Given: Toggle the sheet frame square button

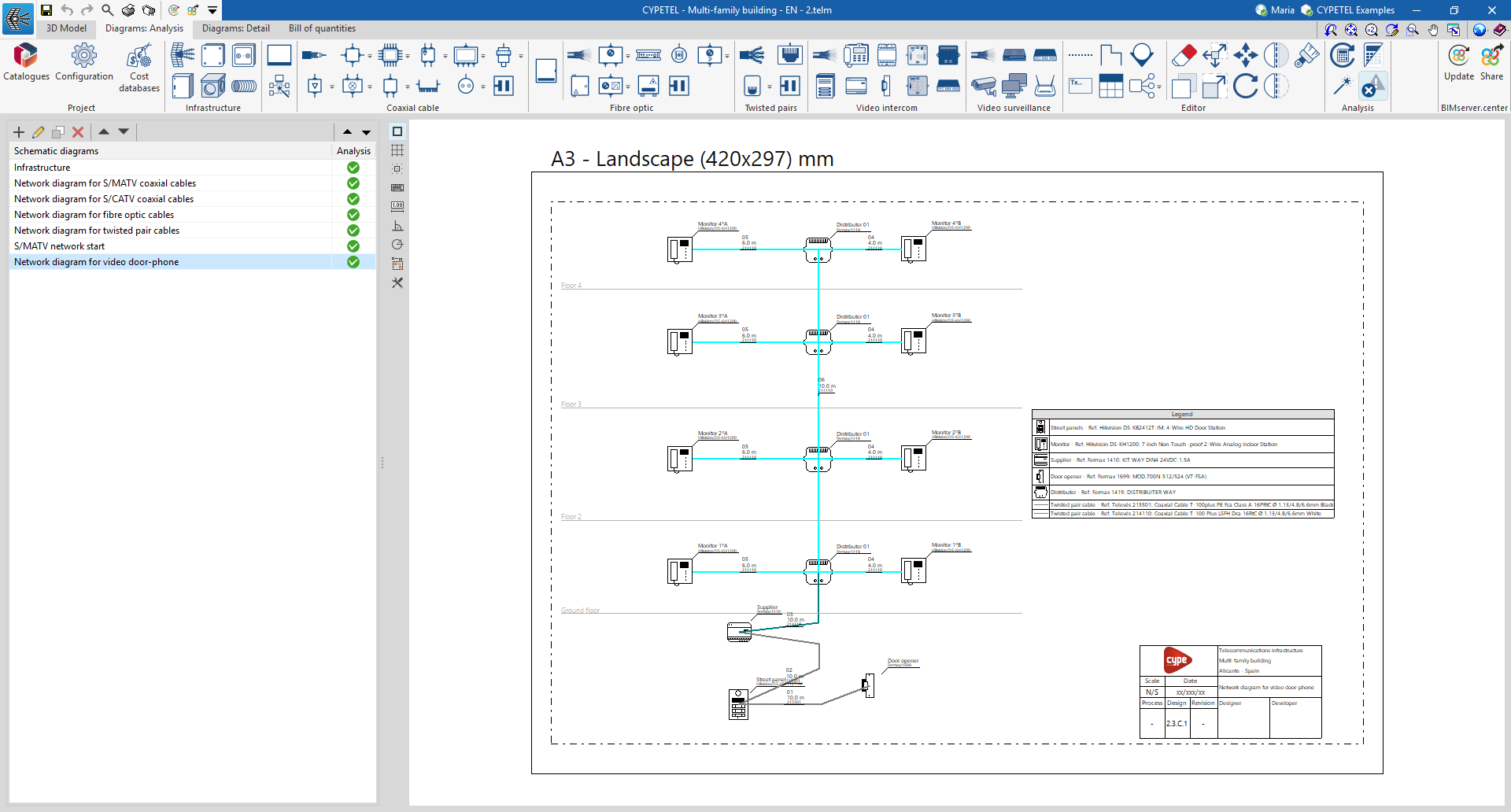Looking at the screenshot, I should [397, 131].
